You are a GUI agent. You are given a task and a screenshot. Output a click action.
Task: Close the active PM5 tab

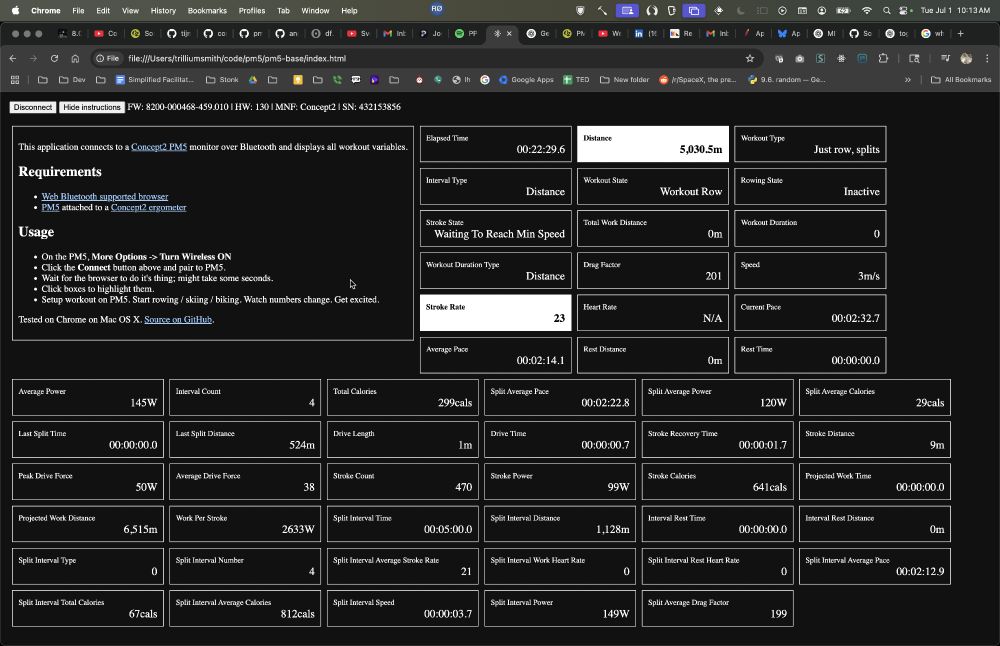point(509,33)
